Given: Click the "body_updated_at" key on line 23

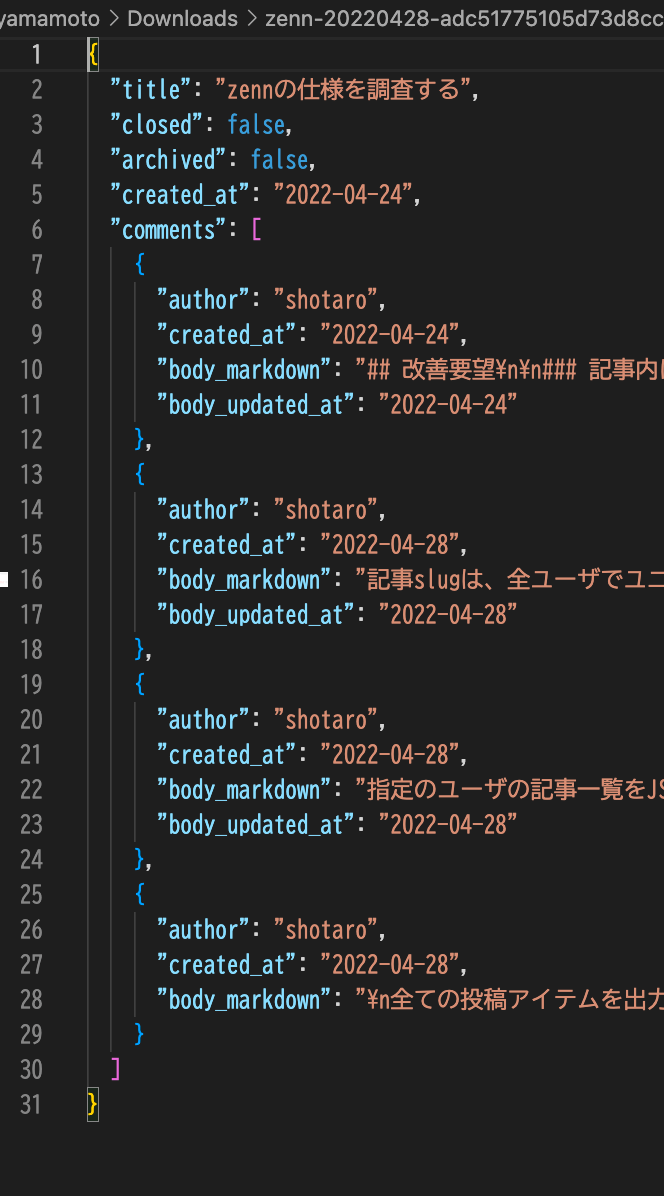Looking at the screenshot, I should pos(256,825).
